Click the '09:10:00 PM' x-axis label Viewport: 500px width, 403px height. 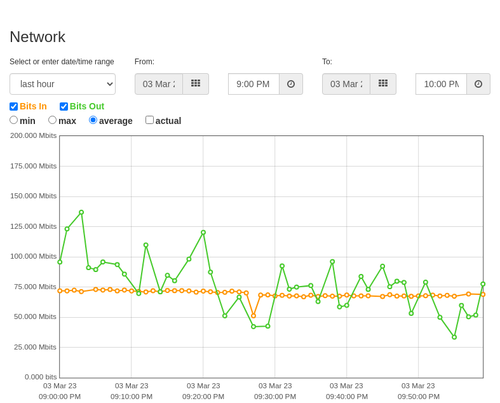click(x=131, y=397)
